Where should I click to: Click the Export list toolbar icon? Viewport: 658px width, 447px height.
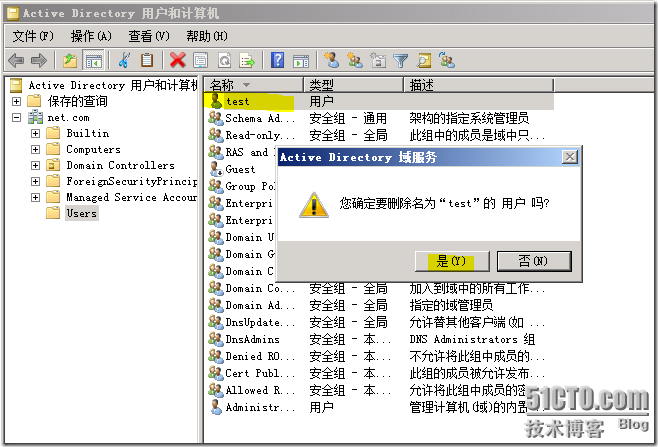247,60
